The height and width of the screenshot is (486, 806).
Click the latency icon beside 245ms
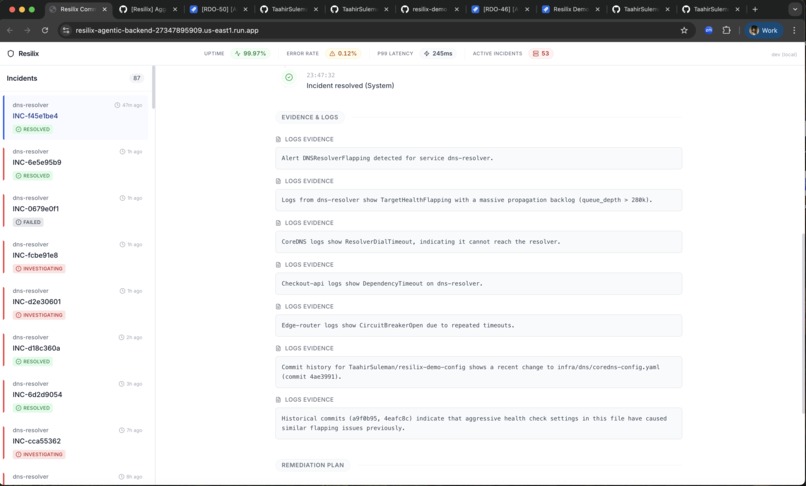click(x=427, y=53)
